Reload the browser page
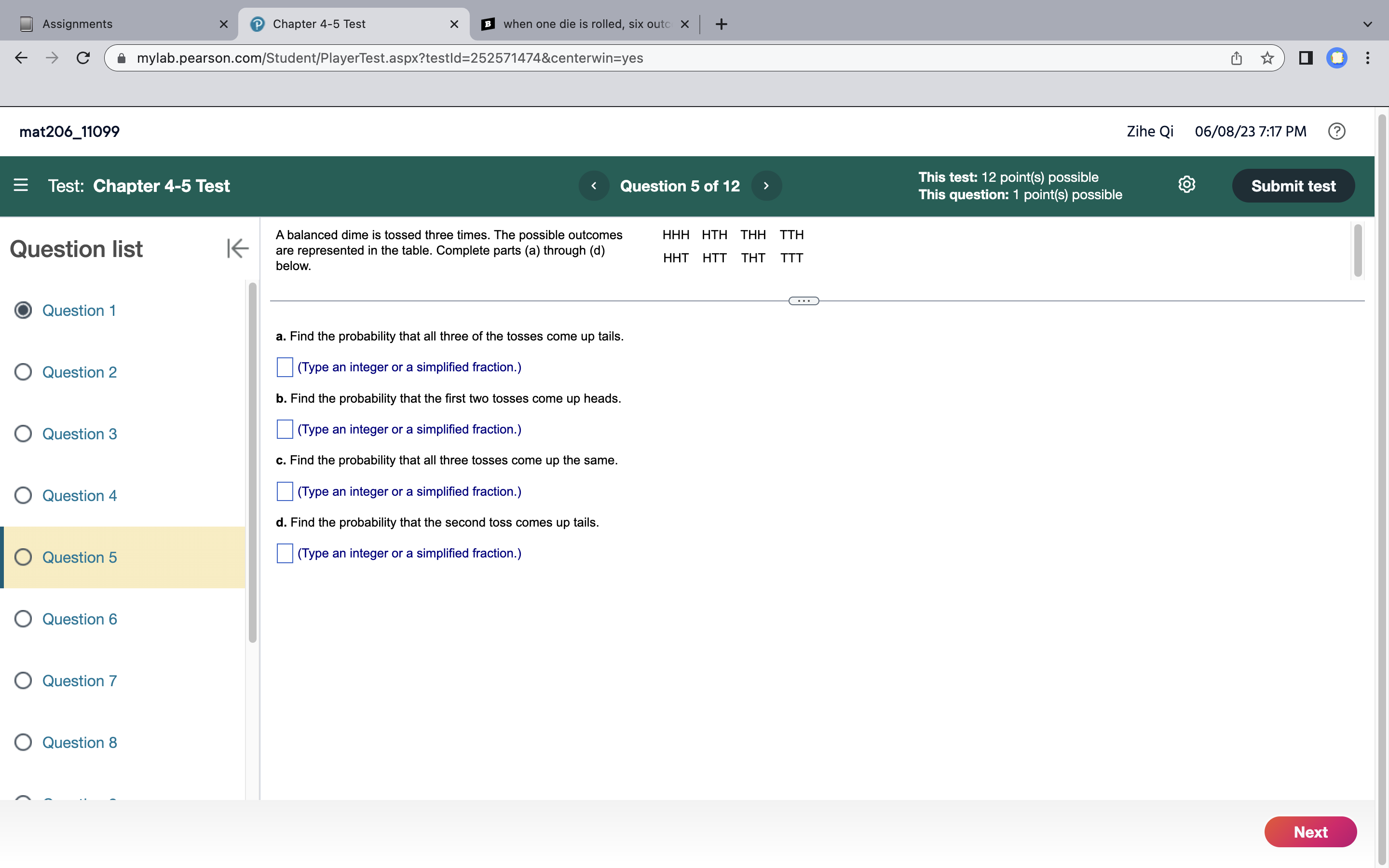The width and height of the screenshot is (1389, 868). pos(83,58)
